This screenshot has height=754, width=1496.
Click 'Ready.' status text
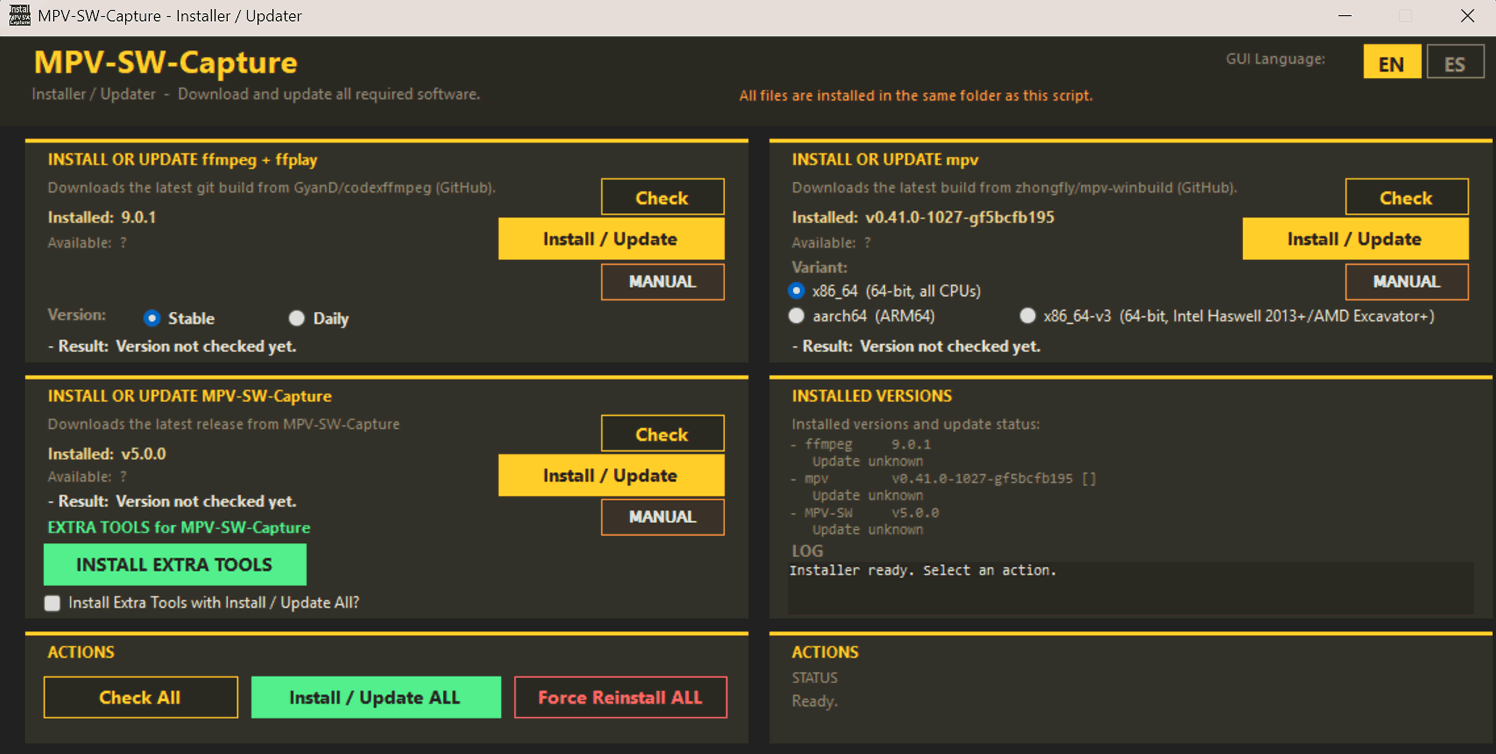(815, 701)
